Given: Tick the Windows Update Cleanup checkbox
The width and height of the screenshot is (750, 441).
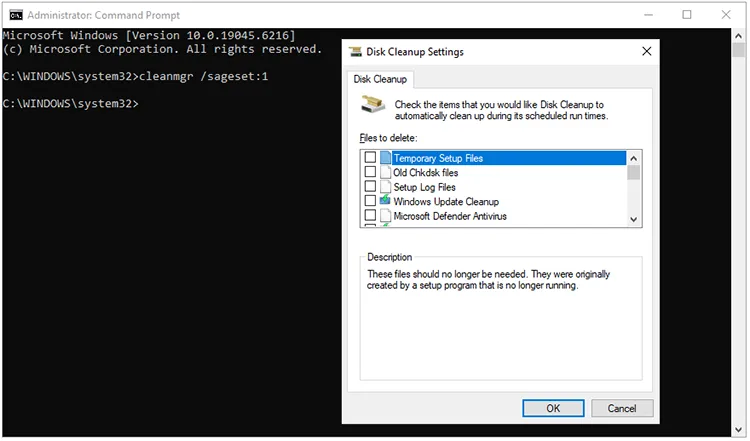Looking at the screenshot, I should click(x=371, y=201).
